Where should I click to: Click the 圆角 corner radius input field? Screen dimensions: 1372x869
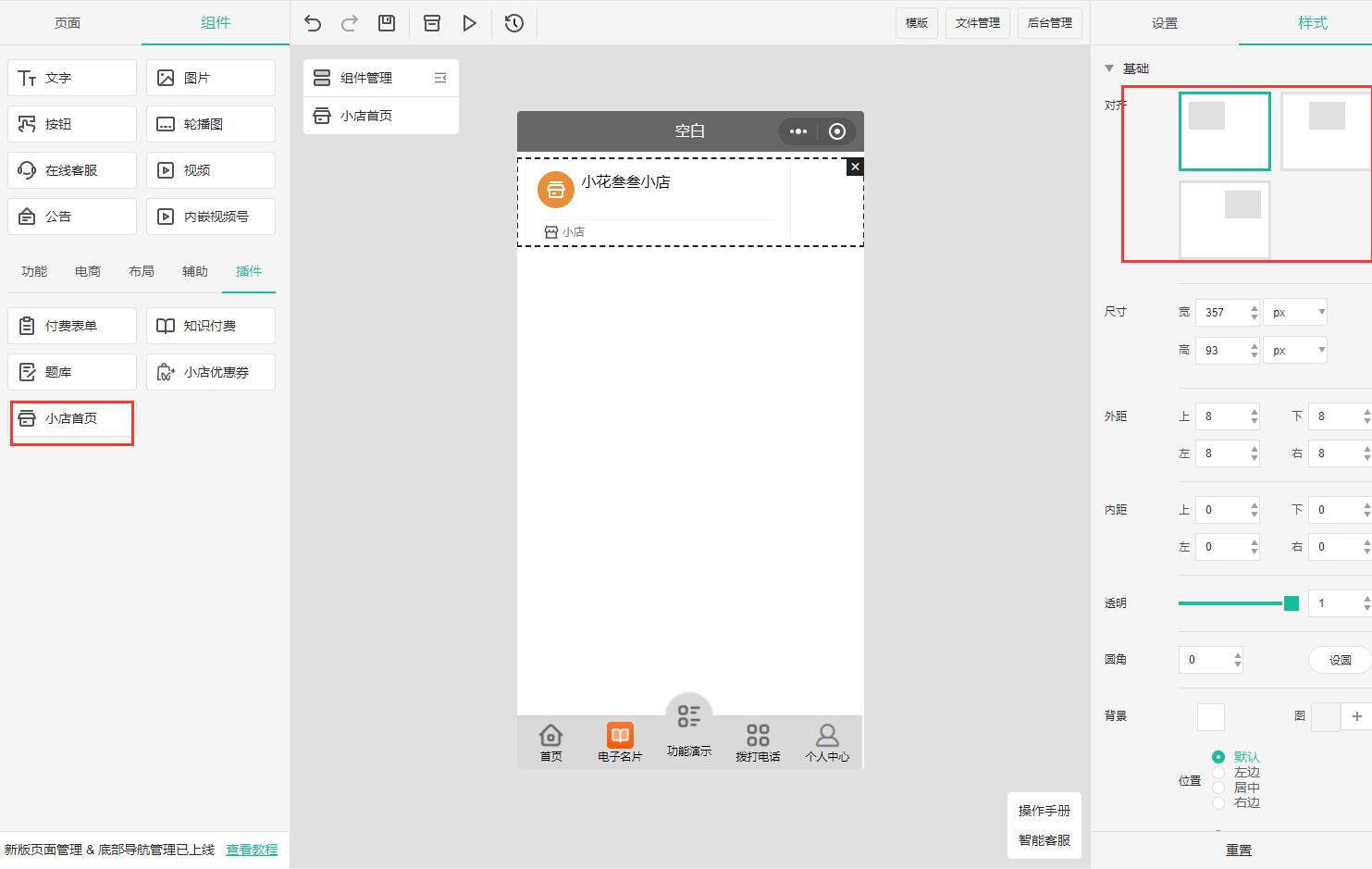(1205, 660)
